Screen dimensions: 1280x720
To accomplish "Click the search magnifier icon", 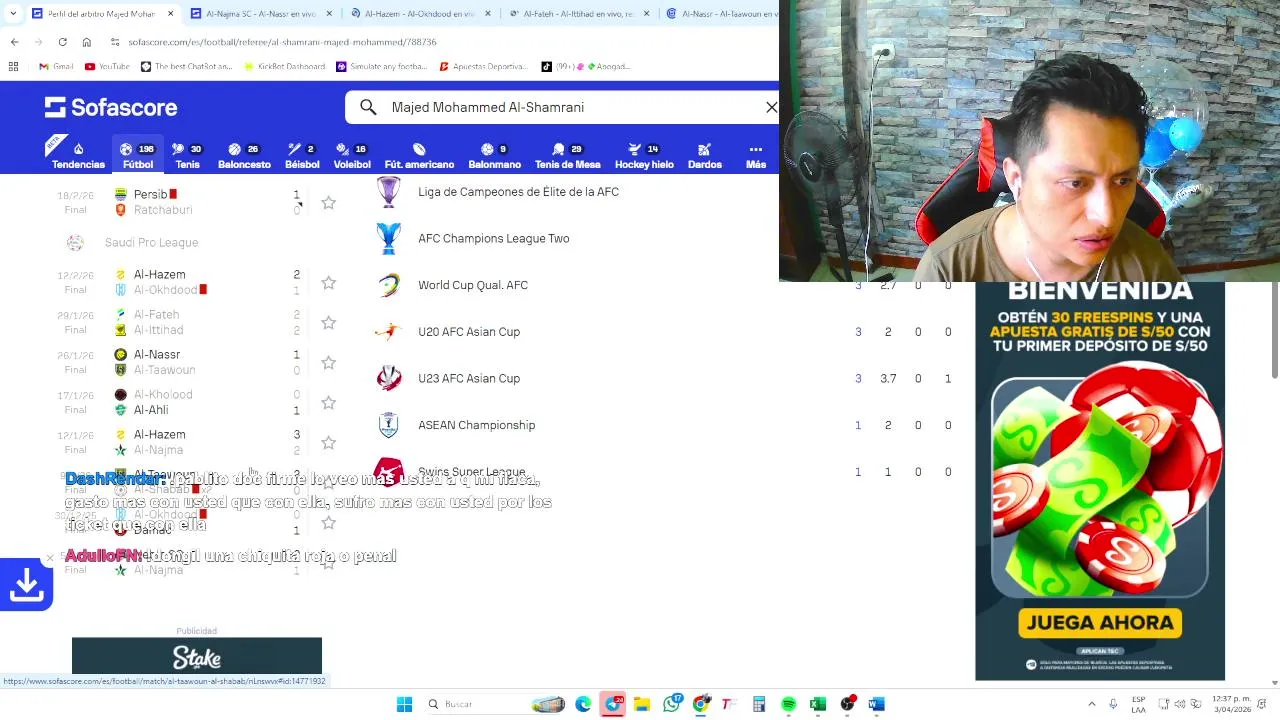I will (x=368, y=107).
